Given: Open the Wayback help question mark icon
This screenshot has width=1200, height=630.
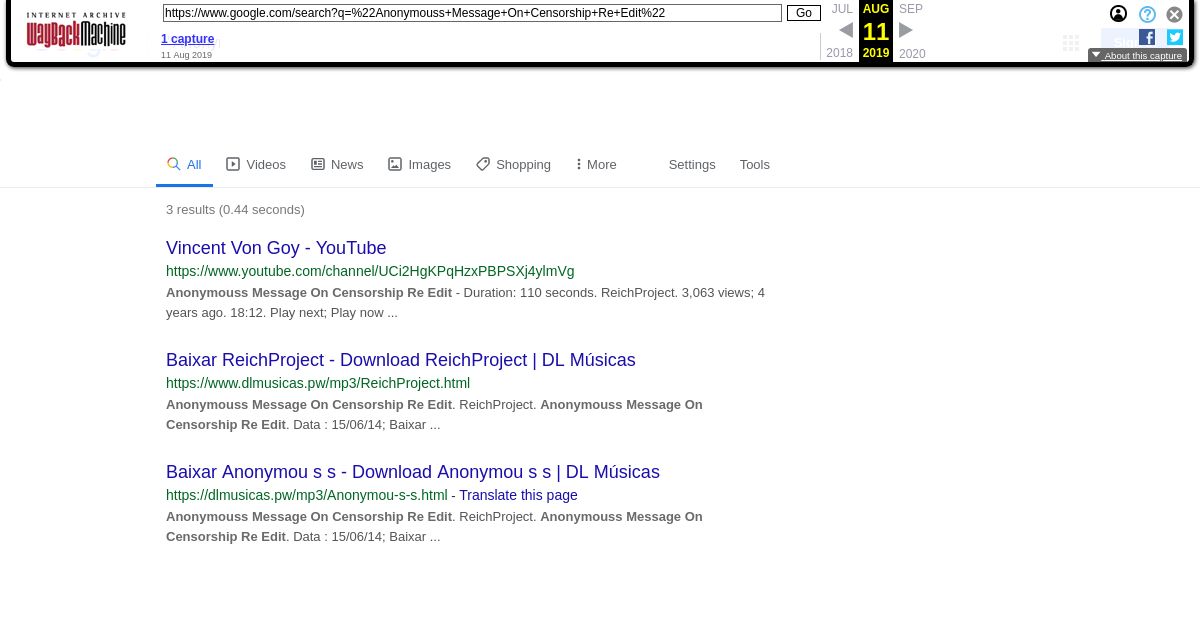Looking at the screenshot, I should click(1147, 14).
